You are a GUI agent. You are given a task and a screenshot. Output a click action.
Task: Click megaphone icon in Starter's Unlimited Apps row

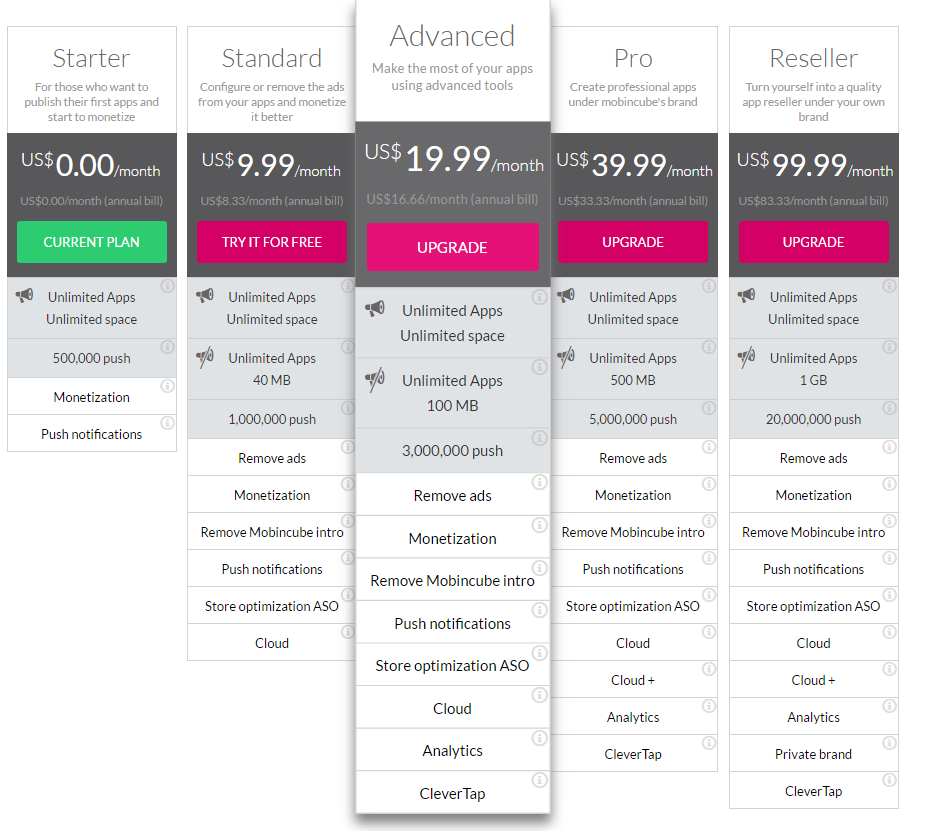(25, 296)
